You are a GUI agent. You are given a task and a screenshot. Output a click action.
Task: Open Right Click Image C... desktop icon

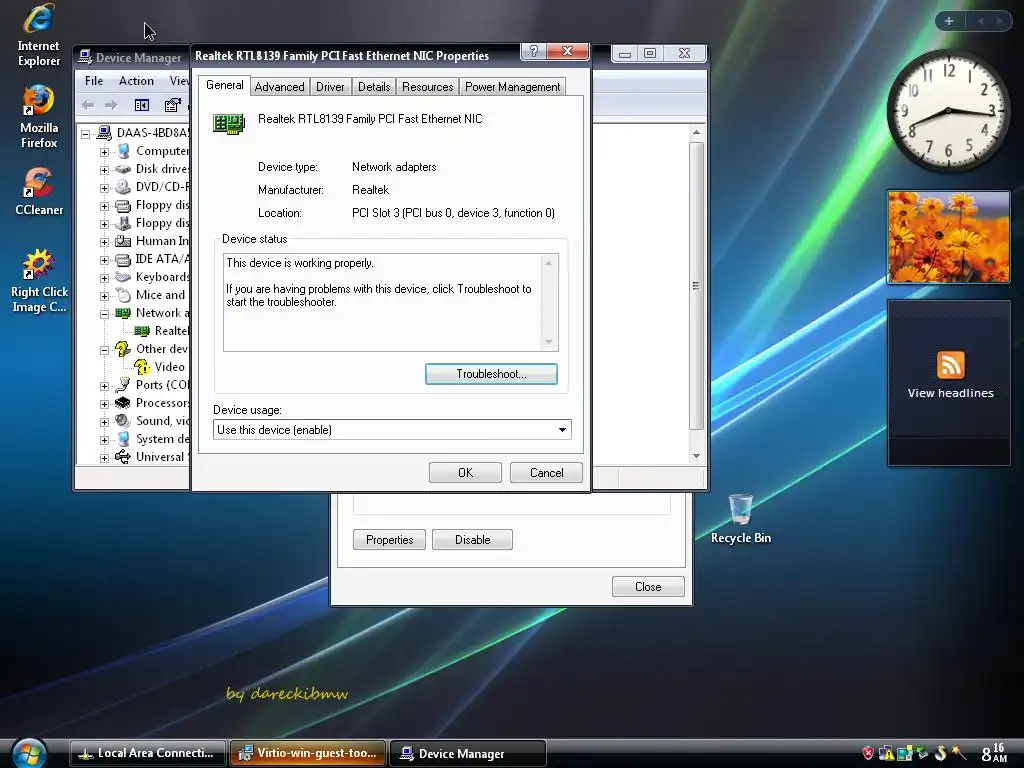(x=39, y=281)
